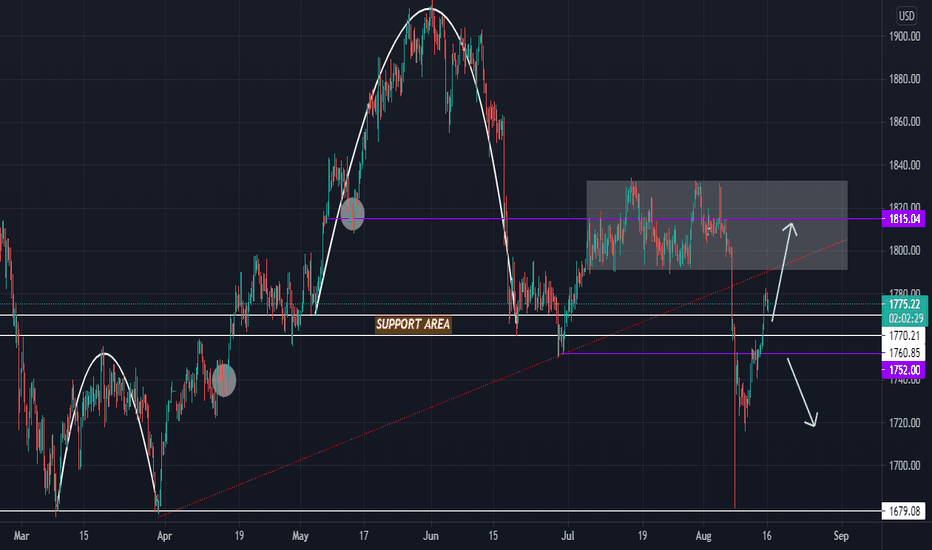
Task: Click the 1700.00 price axis label
Action: pyautogui.click(x=904, y=466)
